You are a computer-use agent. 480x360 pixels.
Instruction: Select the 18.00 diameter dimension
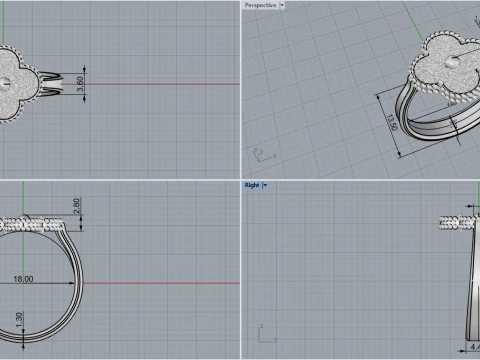23,279
